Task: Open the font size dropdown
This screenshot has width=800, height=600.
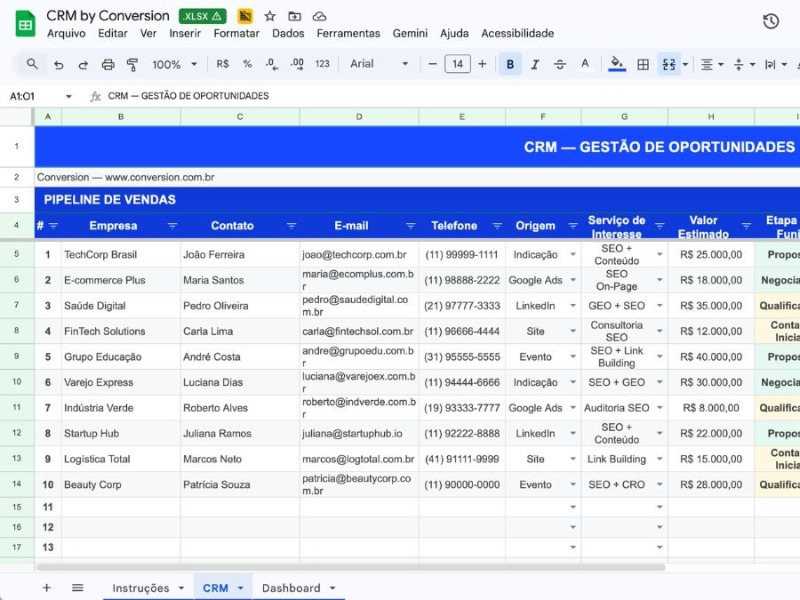Action: [x=460, y=63]
